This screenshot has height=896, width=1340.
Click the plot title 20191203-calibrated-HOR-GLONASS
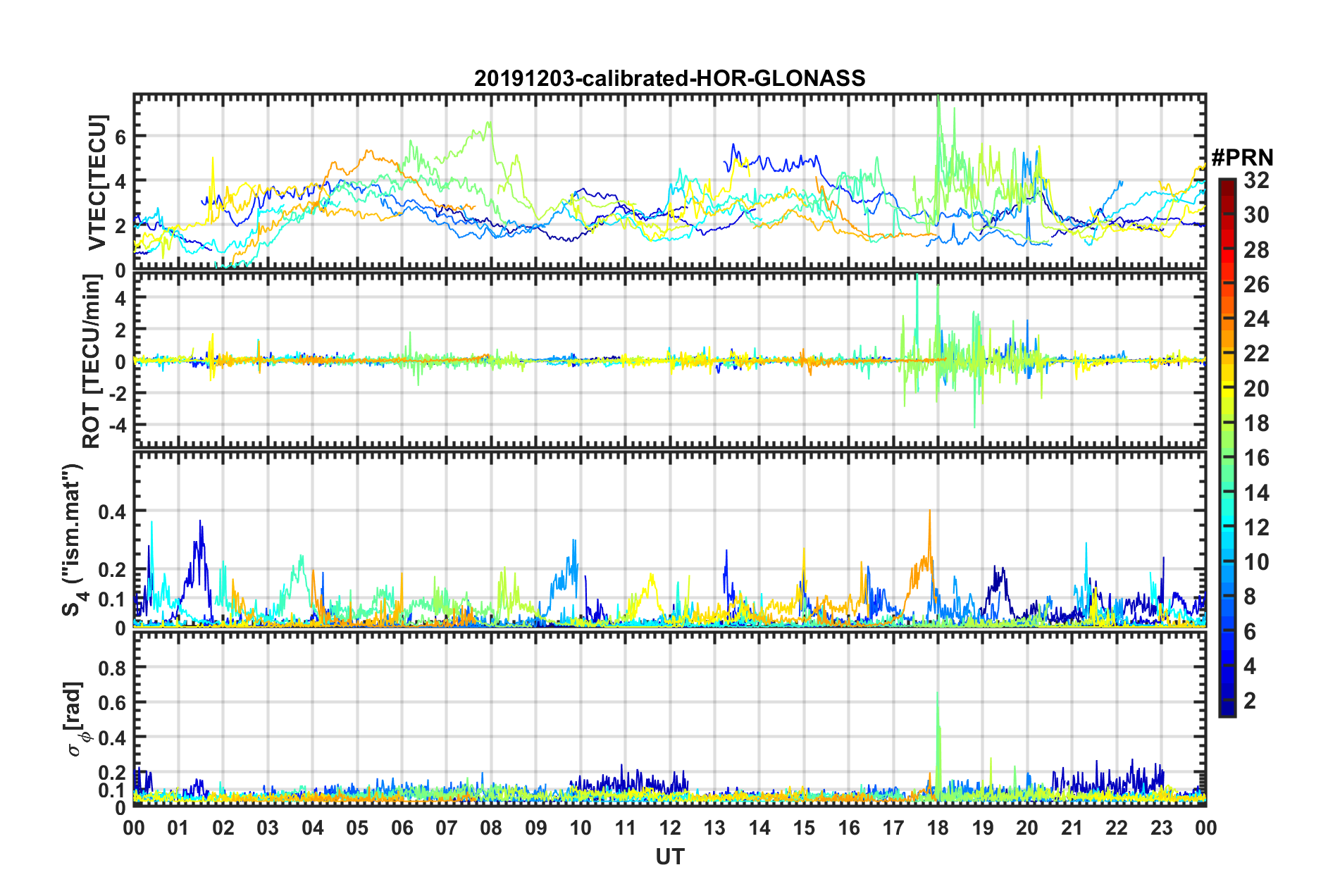pos(669,78)
